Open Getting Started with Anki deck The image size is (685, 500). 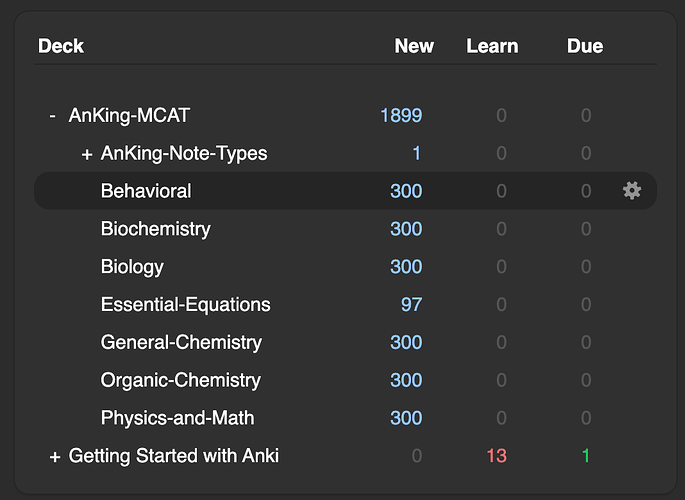[x=174, y=456]
